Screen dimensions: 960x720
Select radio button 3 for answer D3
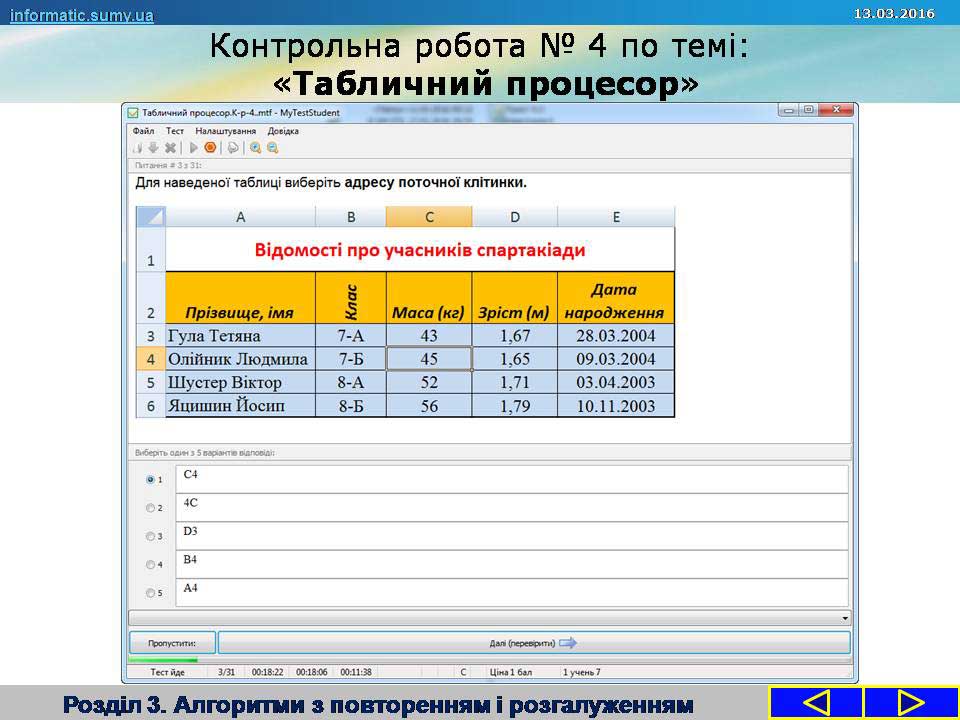151,536
